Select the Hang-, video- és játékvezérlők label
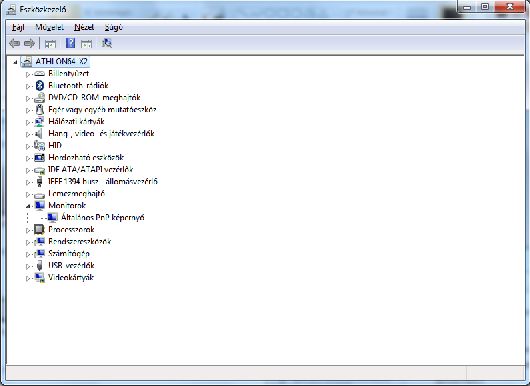The width and height of the screenshot is (530, 386). pos(101,134)
